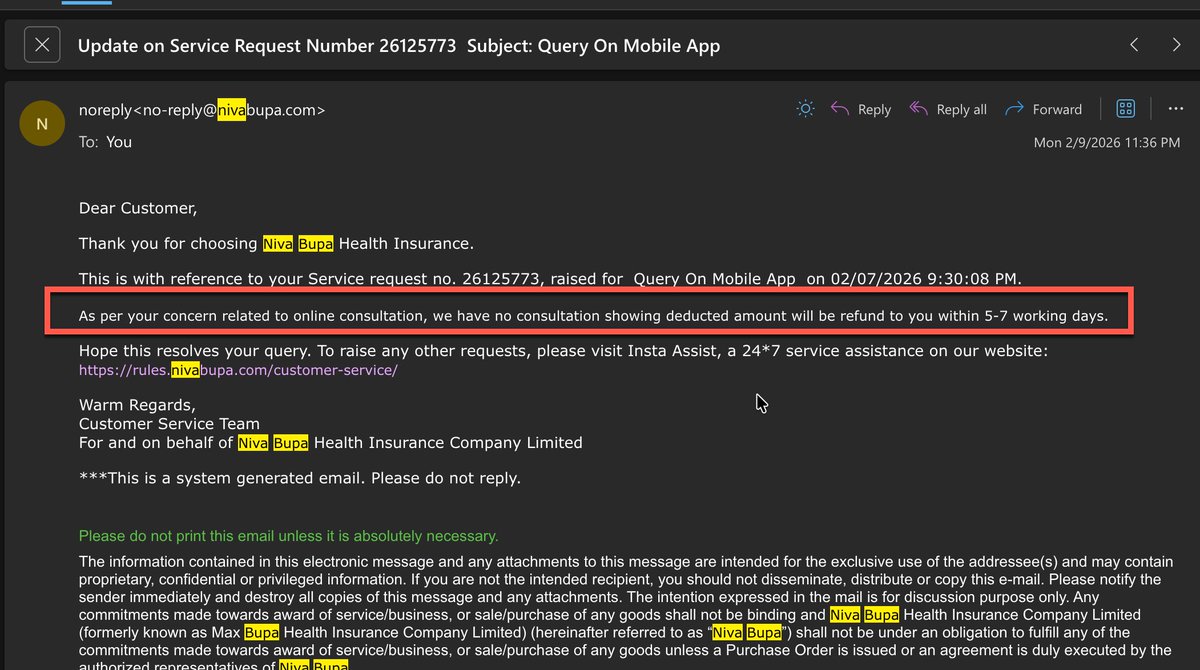Click the email subject line with Service Request 26125773
Screen dimensions: 1200x670
399,45
